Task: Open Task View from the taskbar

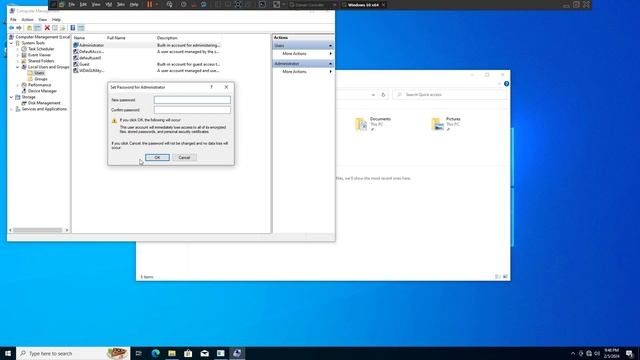Action: 138,353
